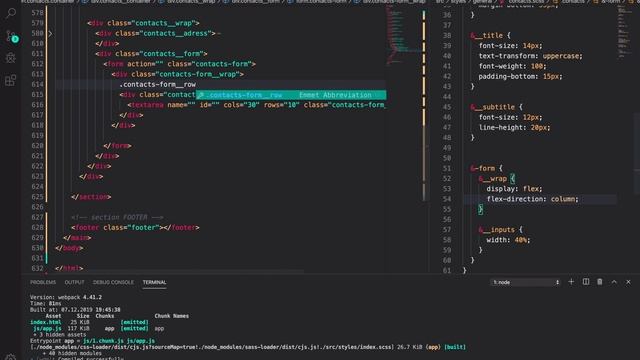Click 'font-weight: 100' line
The height and width of the screenshot is (360, 640).
click(x=512, y=66)
